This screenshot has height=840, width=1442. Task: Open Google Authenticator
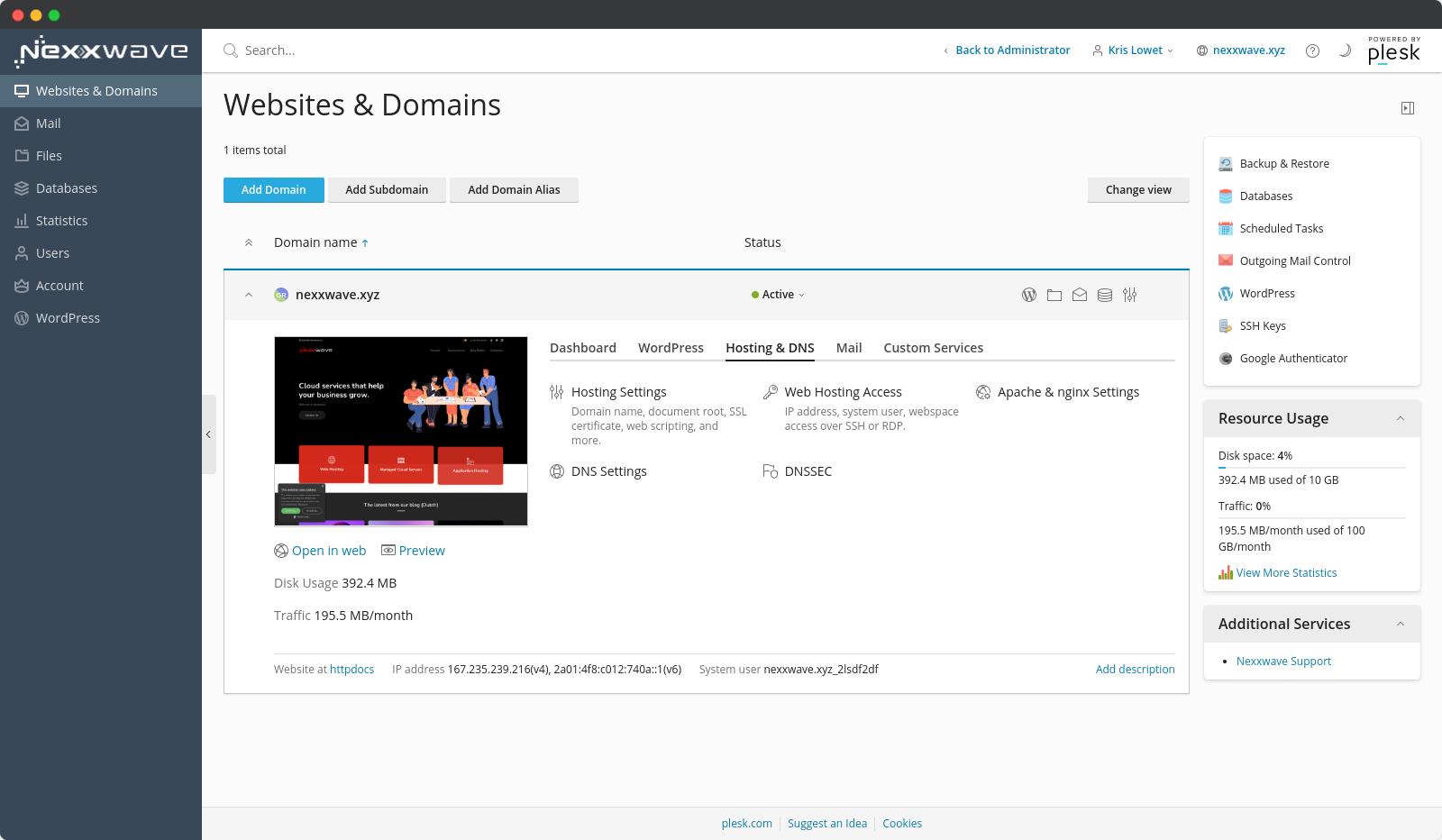1282,359
